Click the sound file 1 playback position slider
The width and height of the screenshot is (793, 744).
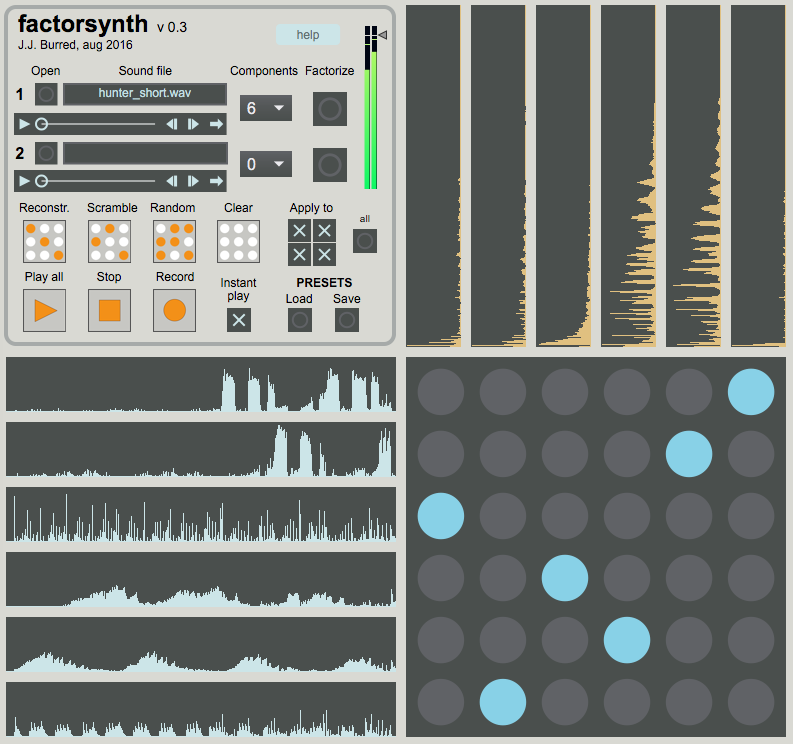point(96,124)
